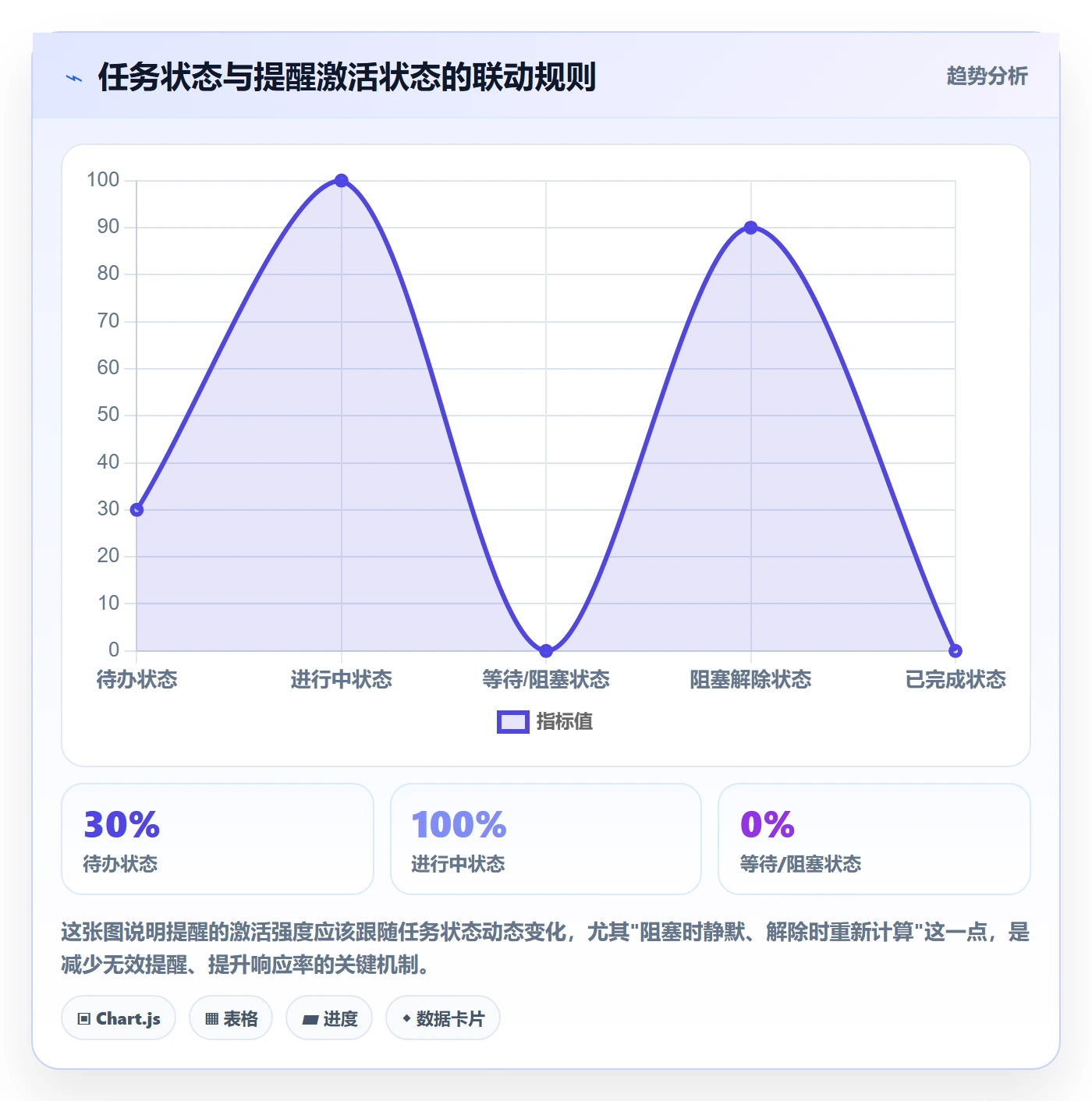Click the data point for 阻塞解除状态
The width and height of the screenshot is (1092, 1101).
(x=750, y=228)
